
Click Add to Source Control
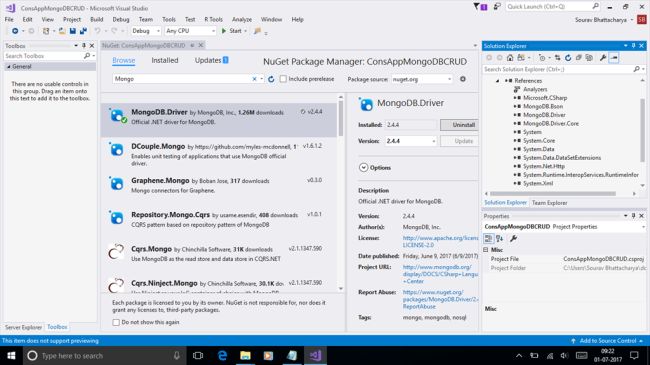point(607,341)
